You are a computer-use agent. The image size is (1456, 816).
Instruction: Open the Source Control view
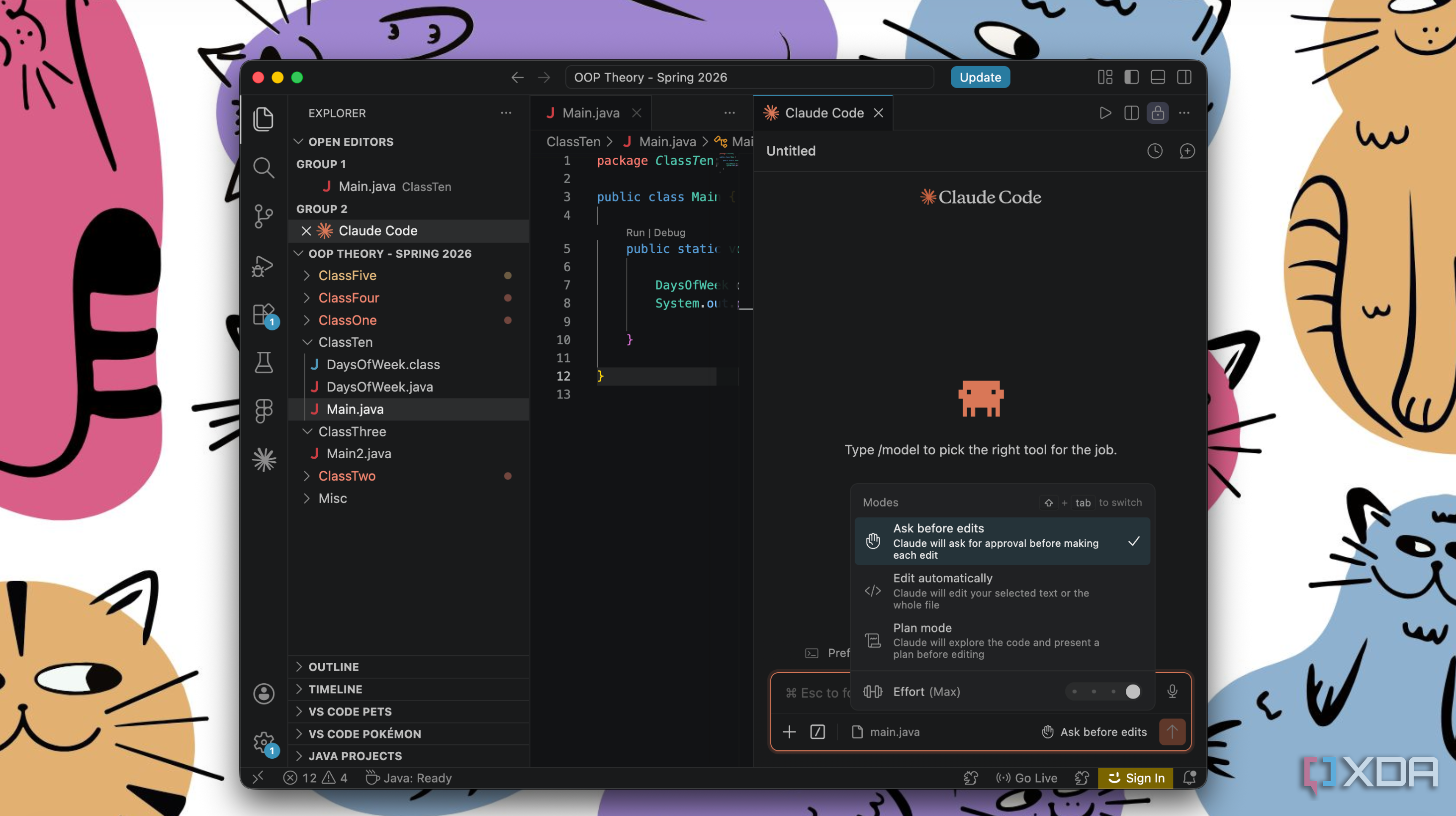(x=264, y=216)
